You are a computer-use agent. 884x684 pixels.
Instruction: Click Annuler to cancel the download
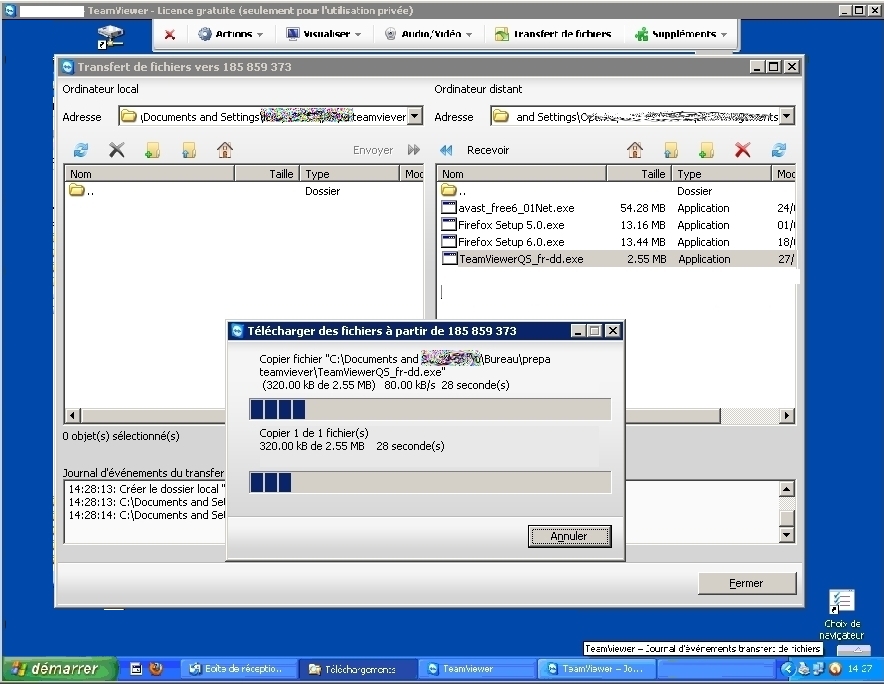click(x=569, y=536)
